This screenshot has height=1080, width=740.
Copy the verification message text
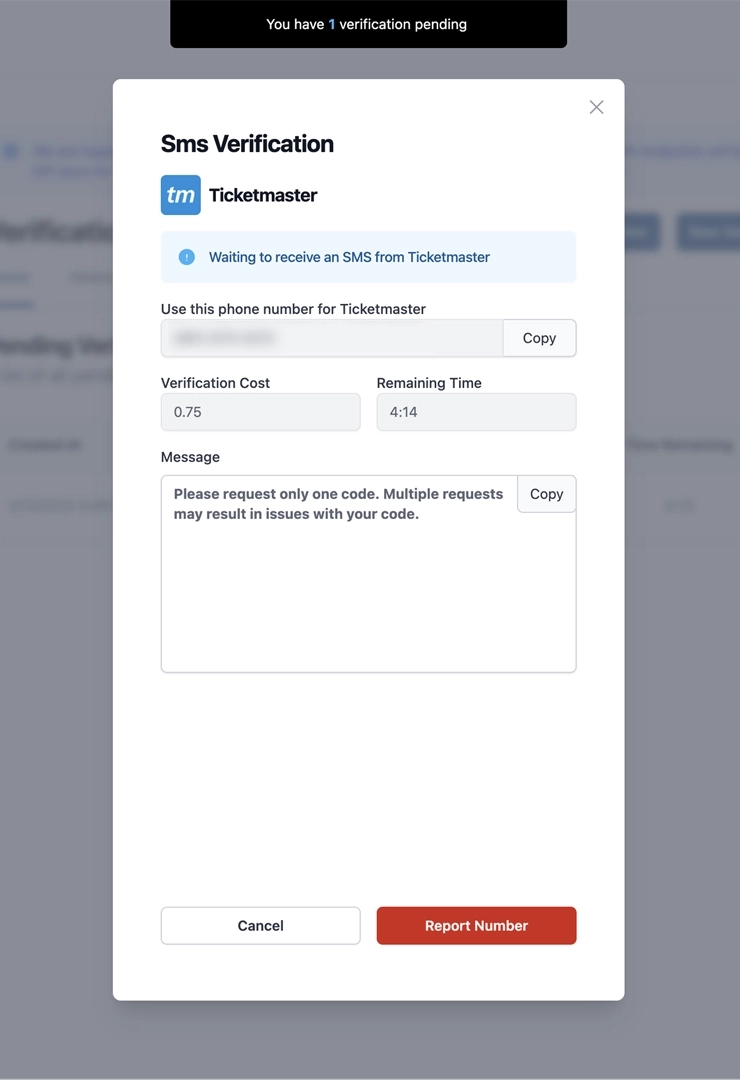[x=546, y=493]
